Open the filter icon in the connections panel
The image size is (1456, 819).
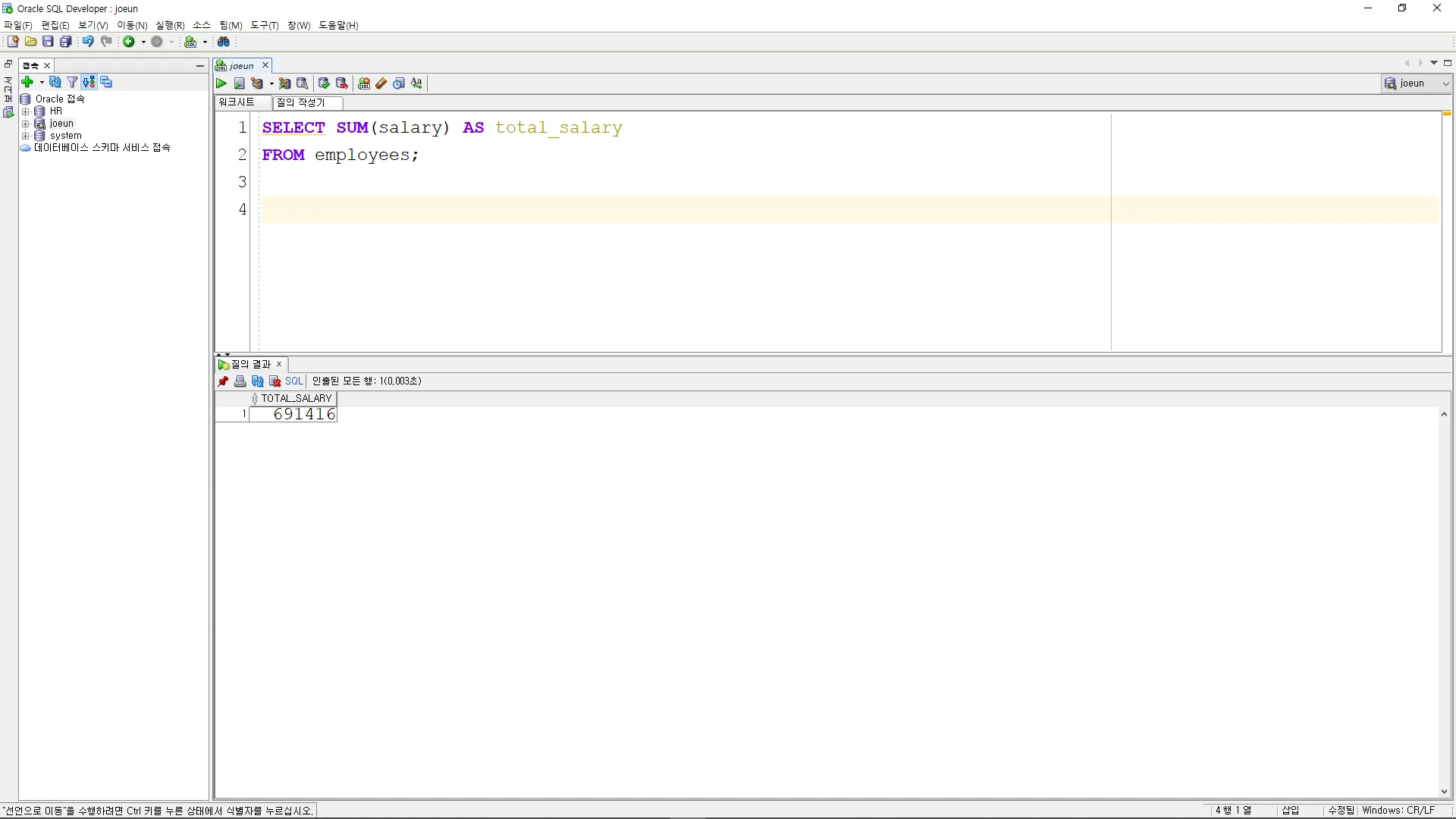[72, 82]
